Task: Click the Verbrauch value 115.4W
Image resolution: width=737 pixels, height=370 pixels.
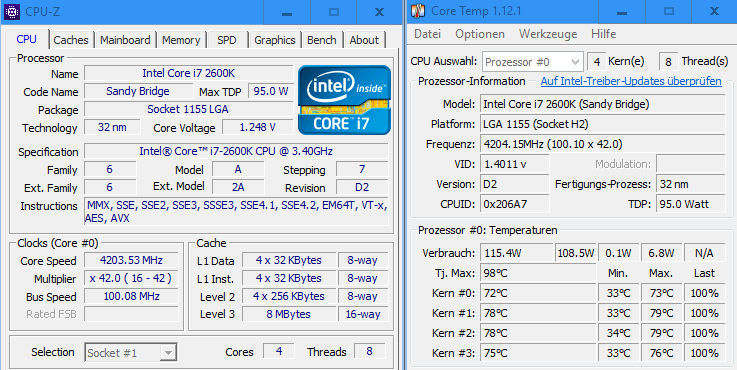Action: (517, 253)
